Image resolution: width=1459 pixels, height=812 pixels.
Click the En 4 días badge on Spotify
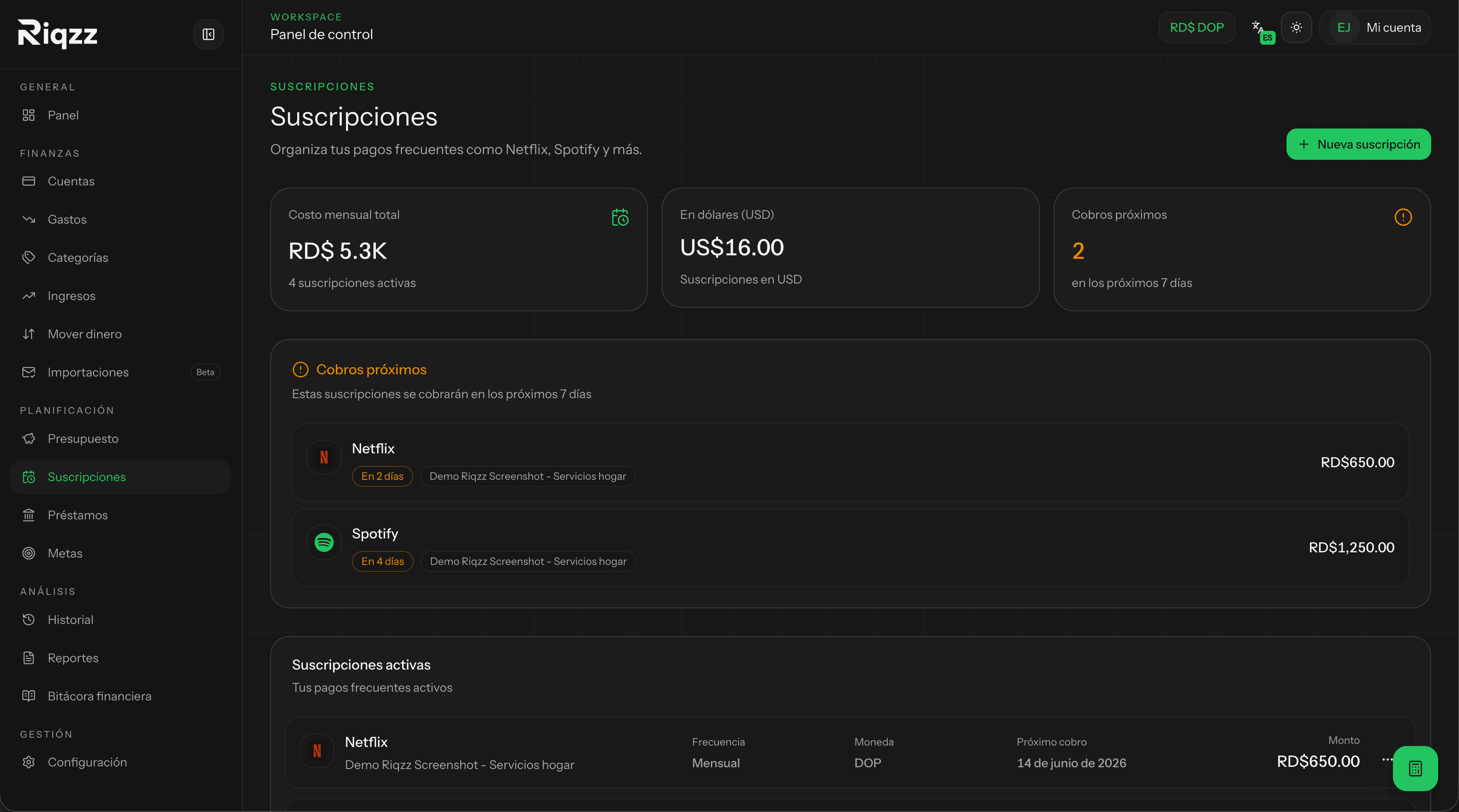[x=382, y=561]
